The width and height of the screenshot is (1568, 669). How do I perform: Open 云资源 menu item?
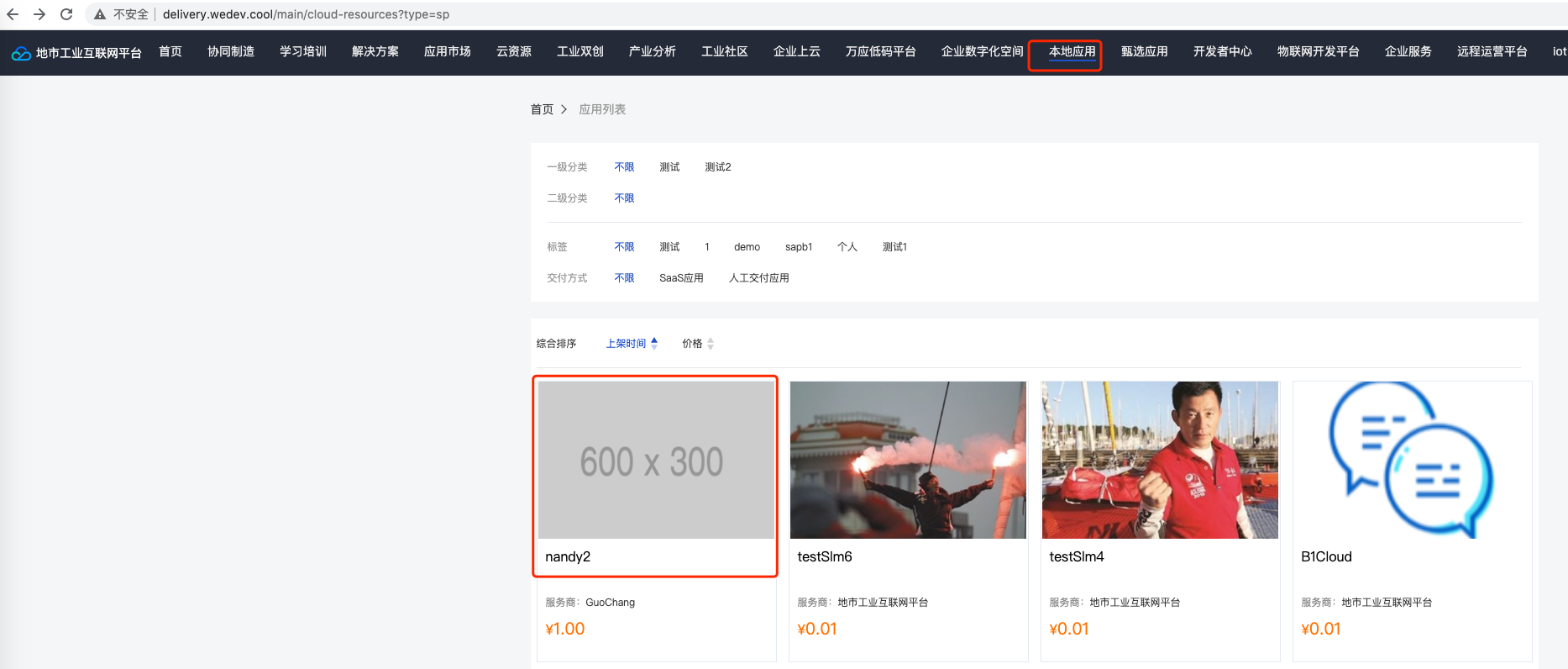click(514, 52)
